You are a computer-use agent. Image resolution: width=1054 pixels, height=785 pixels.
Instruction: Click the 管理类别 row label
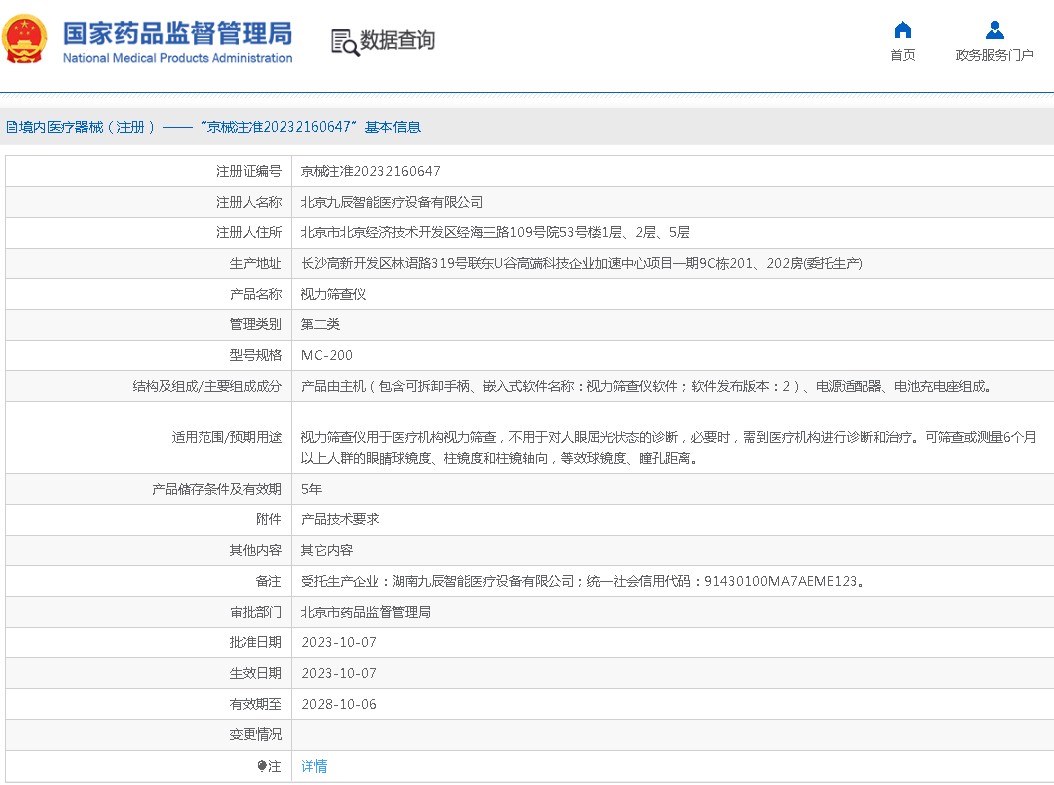[x=255, y=325]
